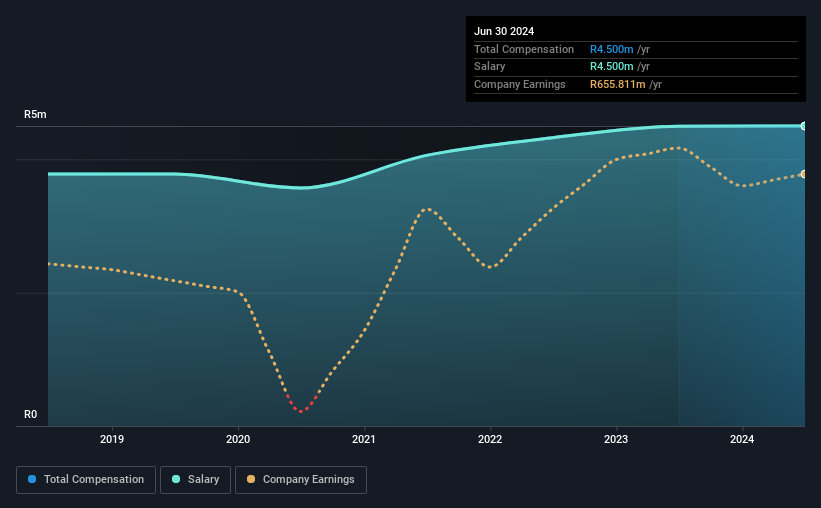Click the 2020 x-axis label
The width and height of the screenshot is (821, 508).
[238, 439]
